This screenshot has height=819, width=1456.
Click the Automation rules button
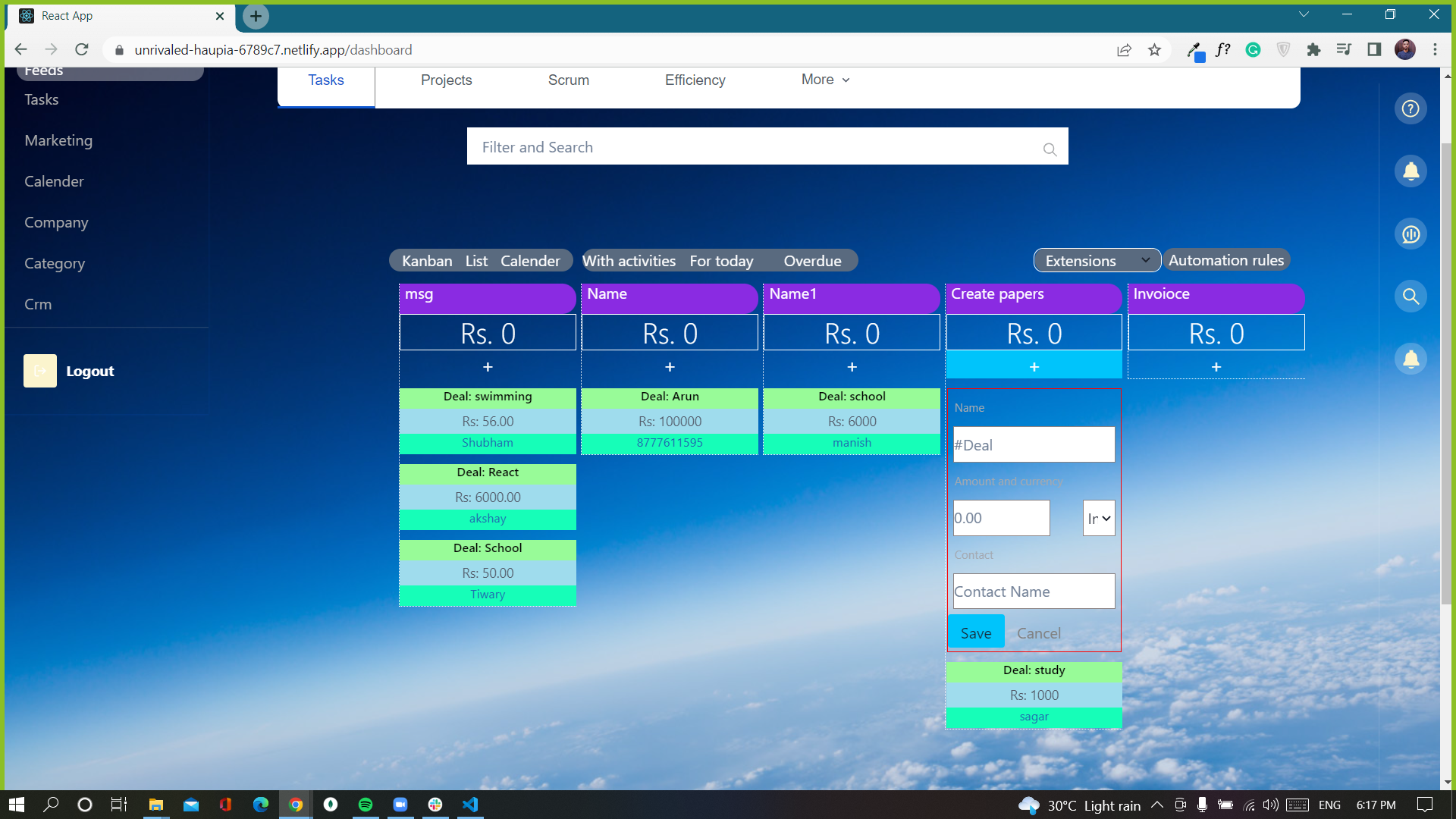tap(1225, 260)
